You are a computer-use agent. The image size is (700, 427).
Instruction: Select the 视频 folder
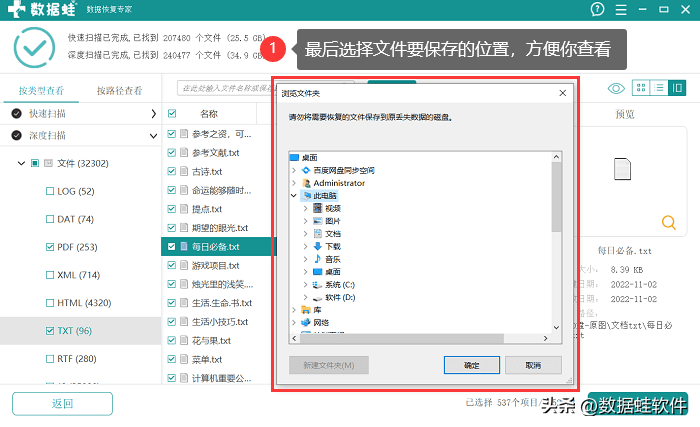(x=328, y=208)
